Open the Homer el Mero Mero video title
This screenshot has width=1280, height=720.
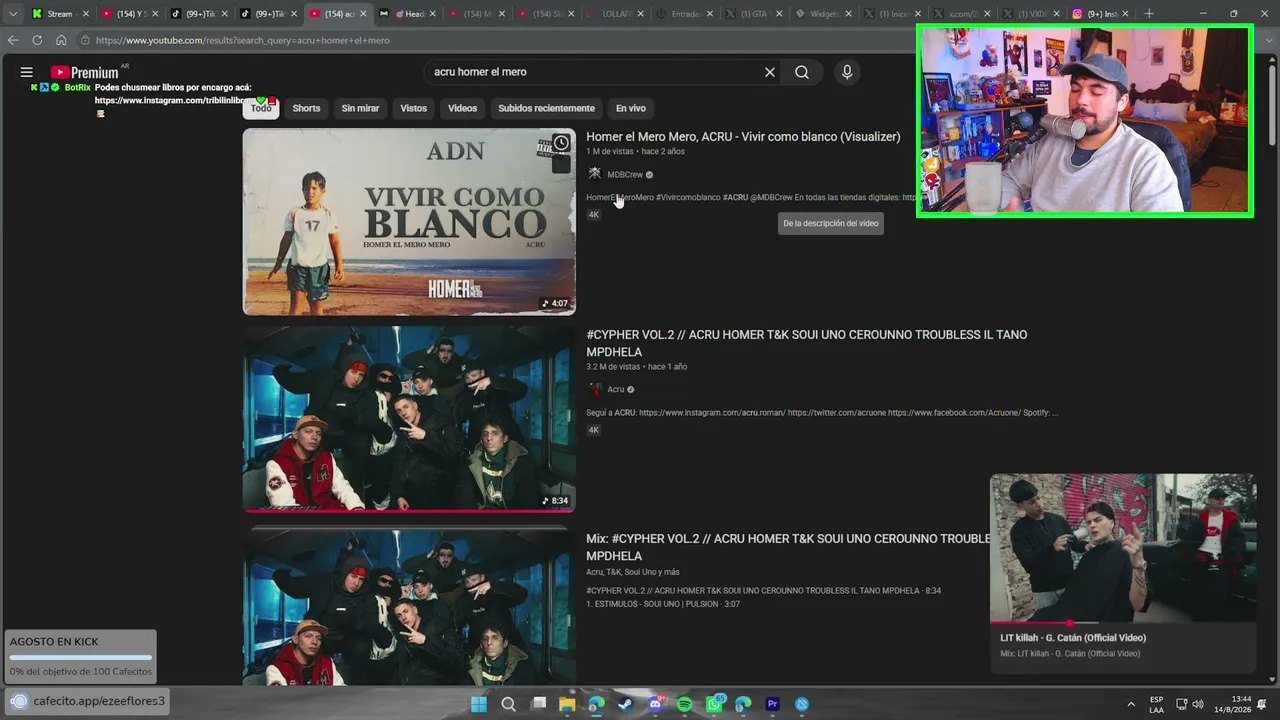click(x=743, y=137)
